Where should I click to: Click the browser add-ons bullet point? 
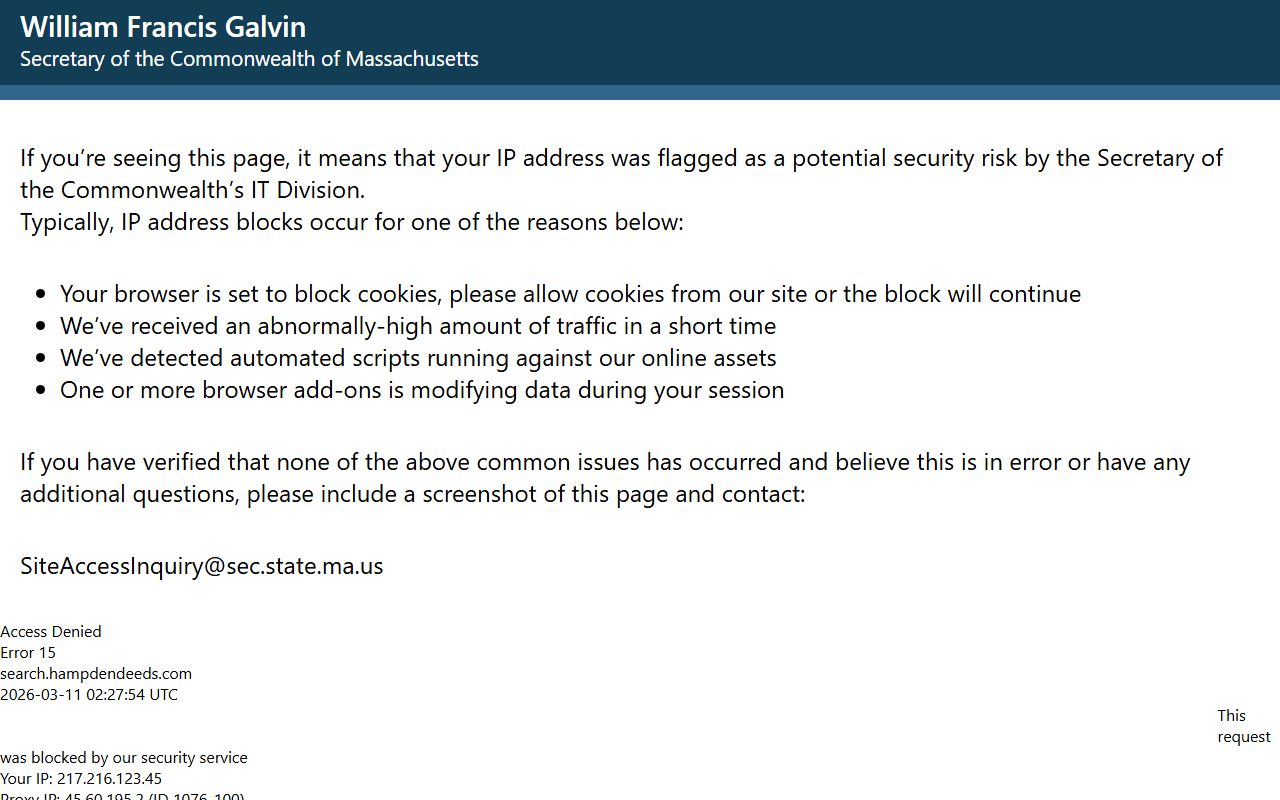[422, 390]
